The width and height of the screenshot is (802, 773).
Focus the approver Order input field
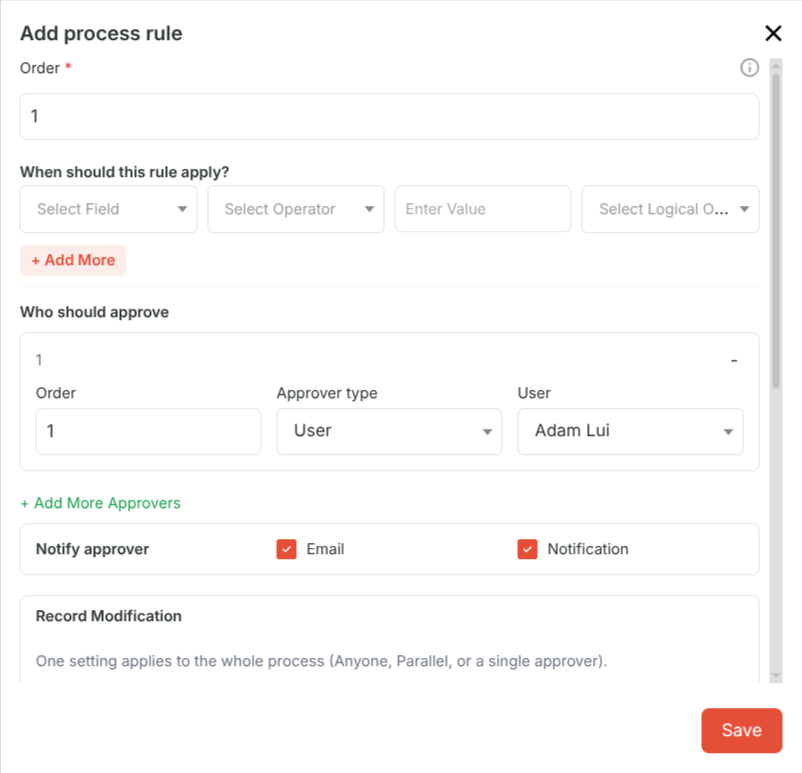pos(148,431)
